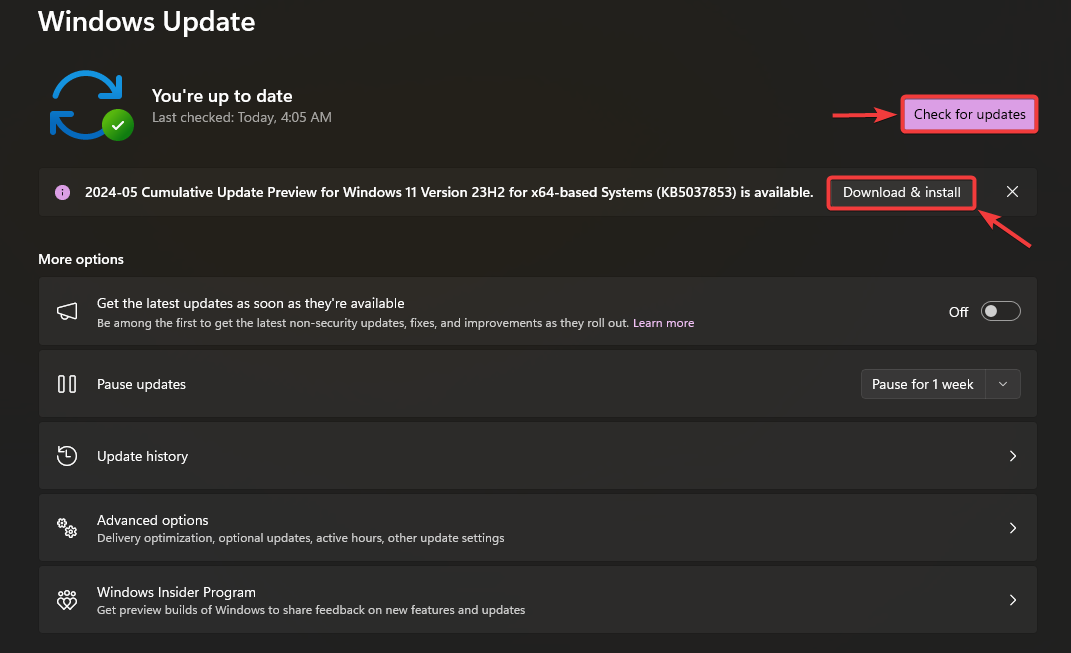
Task: Dismiss the cumulative update preview banner
Action: [1012, 192]
